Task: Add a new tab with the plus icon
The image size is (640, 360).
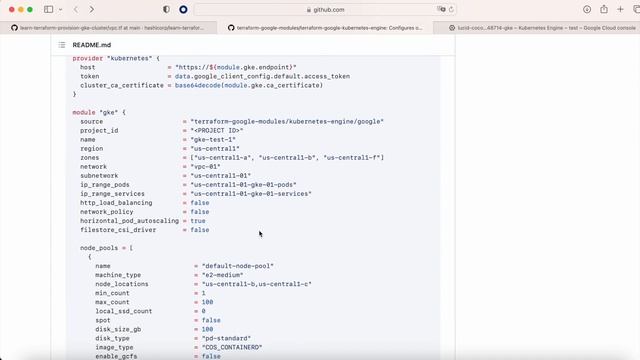Action: pos(620,9)
